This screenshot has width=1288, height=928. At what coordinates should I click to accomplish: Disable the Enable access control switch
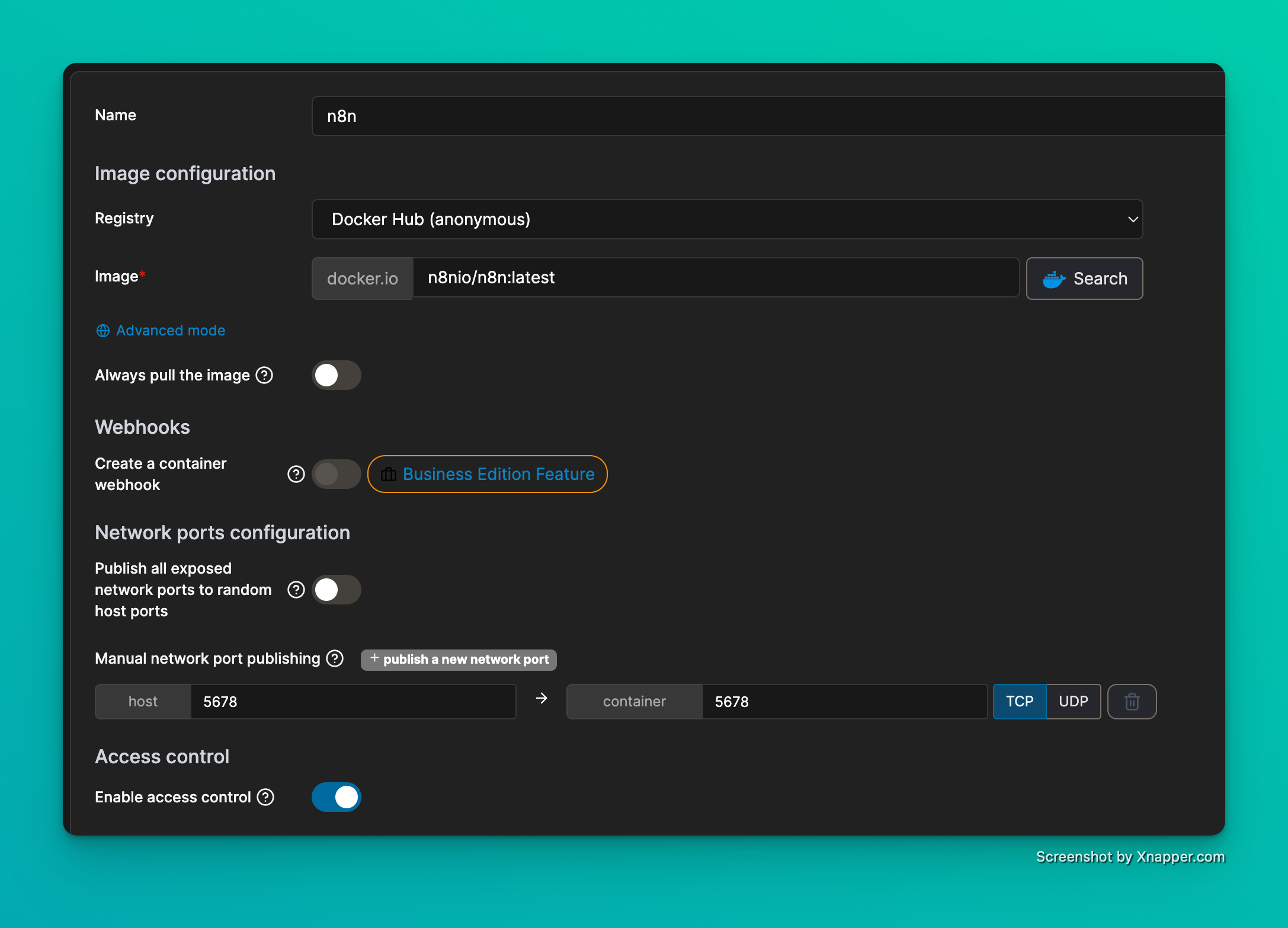pos(337,797)
